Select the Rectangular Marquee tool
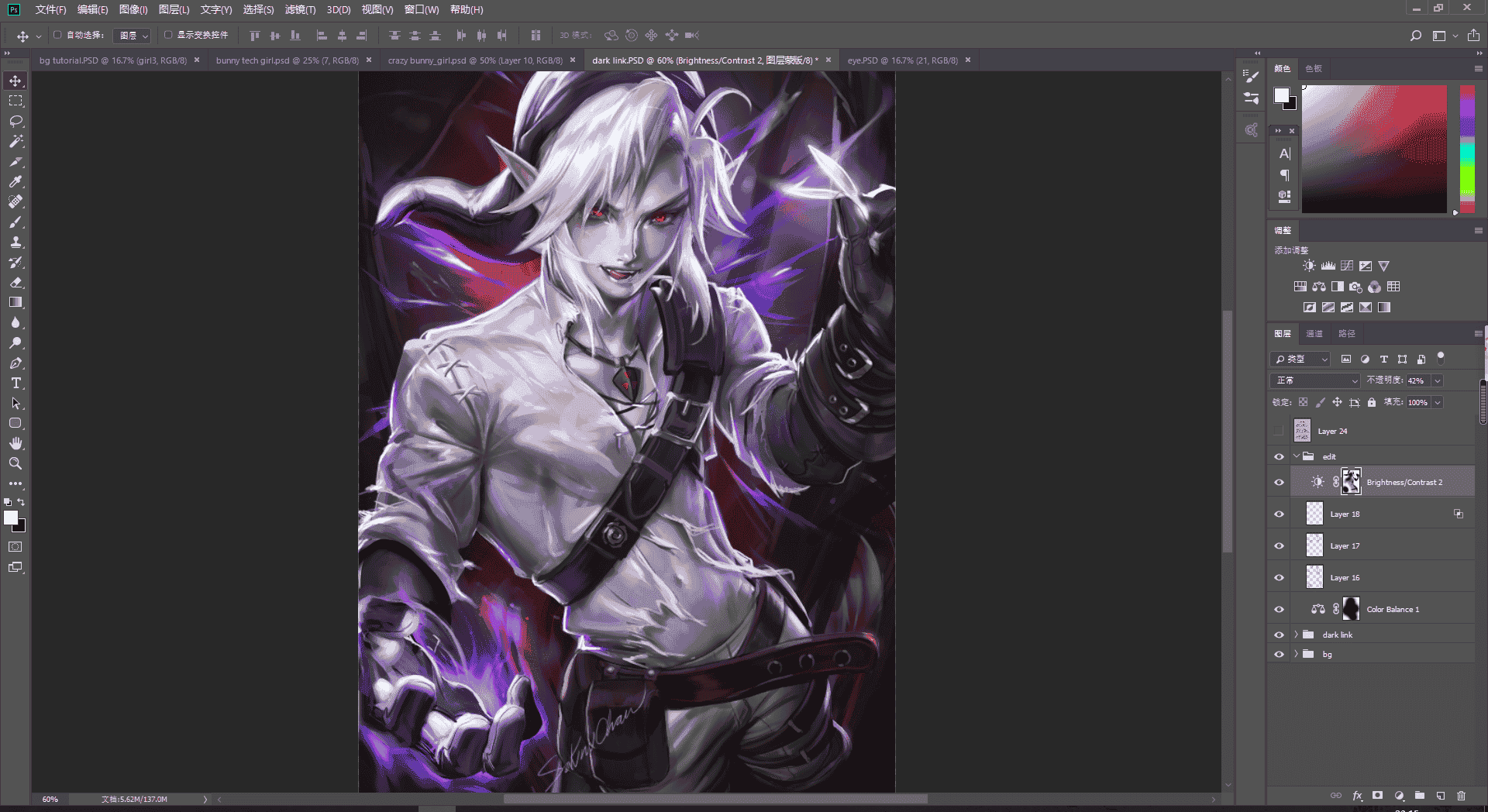1488x812 pixels. [x=15, y=101]
